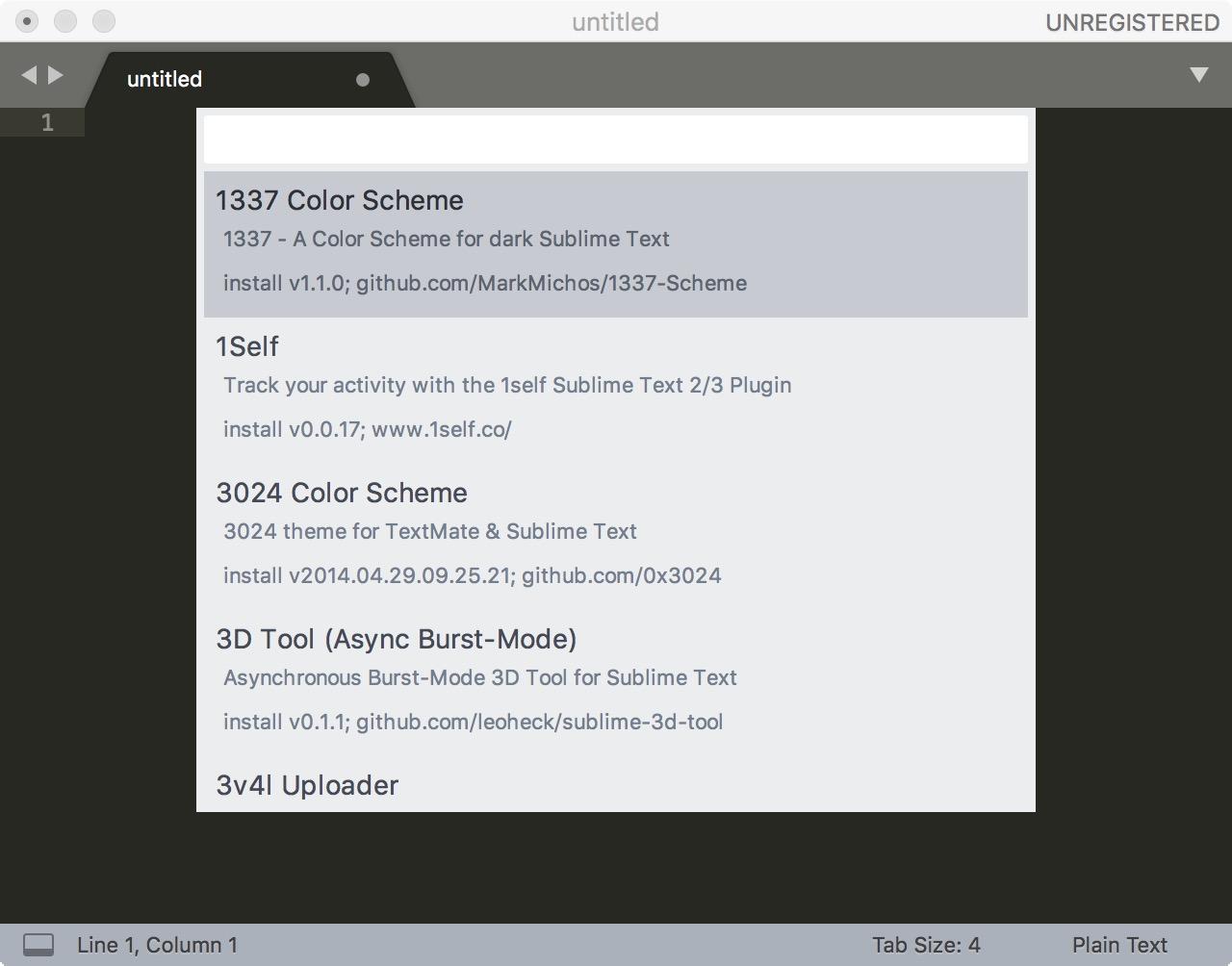Select the 3v4l Uploader package

click(306, 786)
